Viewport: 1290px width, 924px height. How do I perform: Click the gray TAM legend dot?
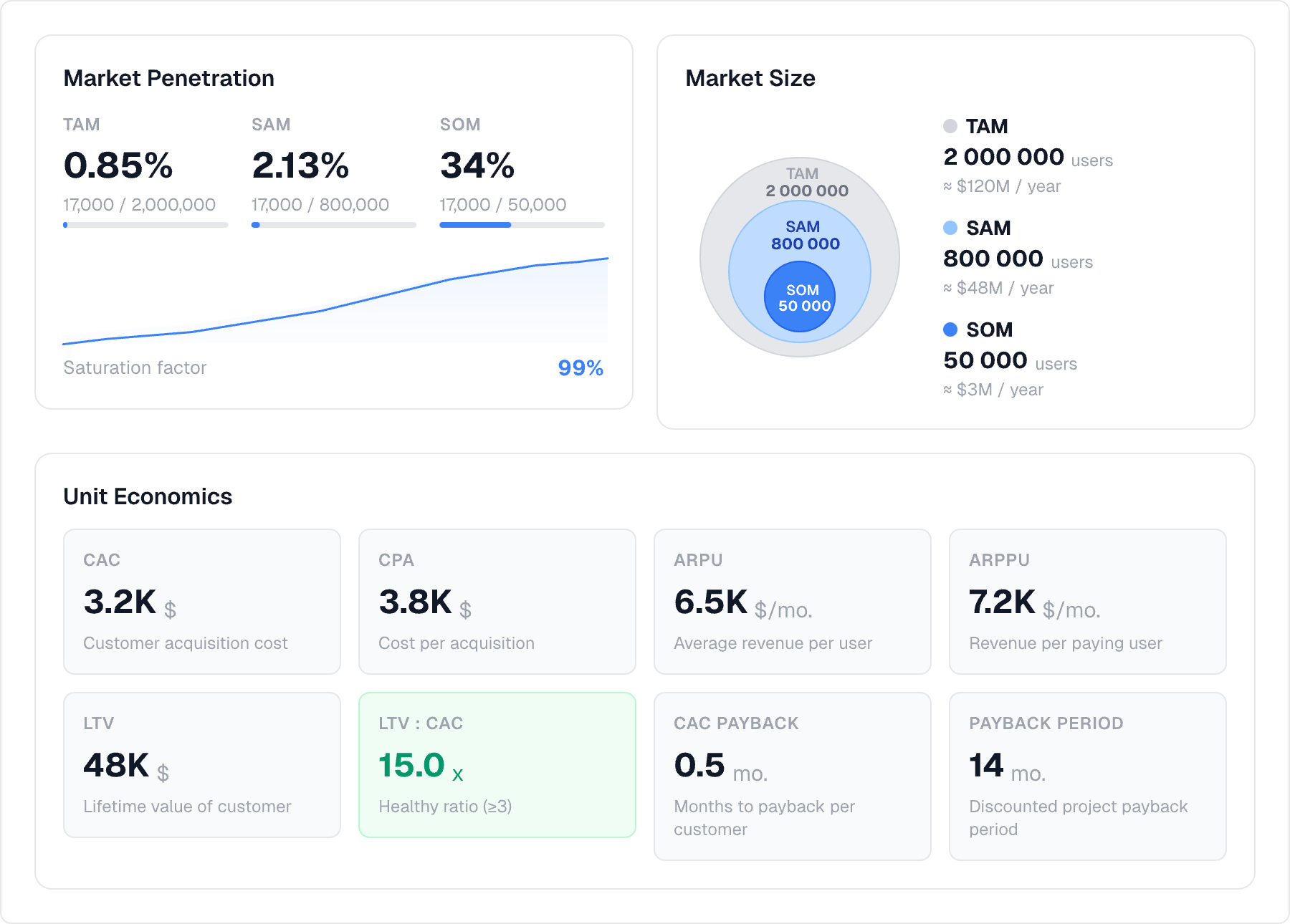pos(951,125)
